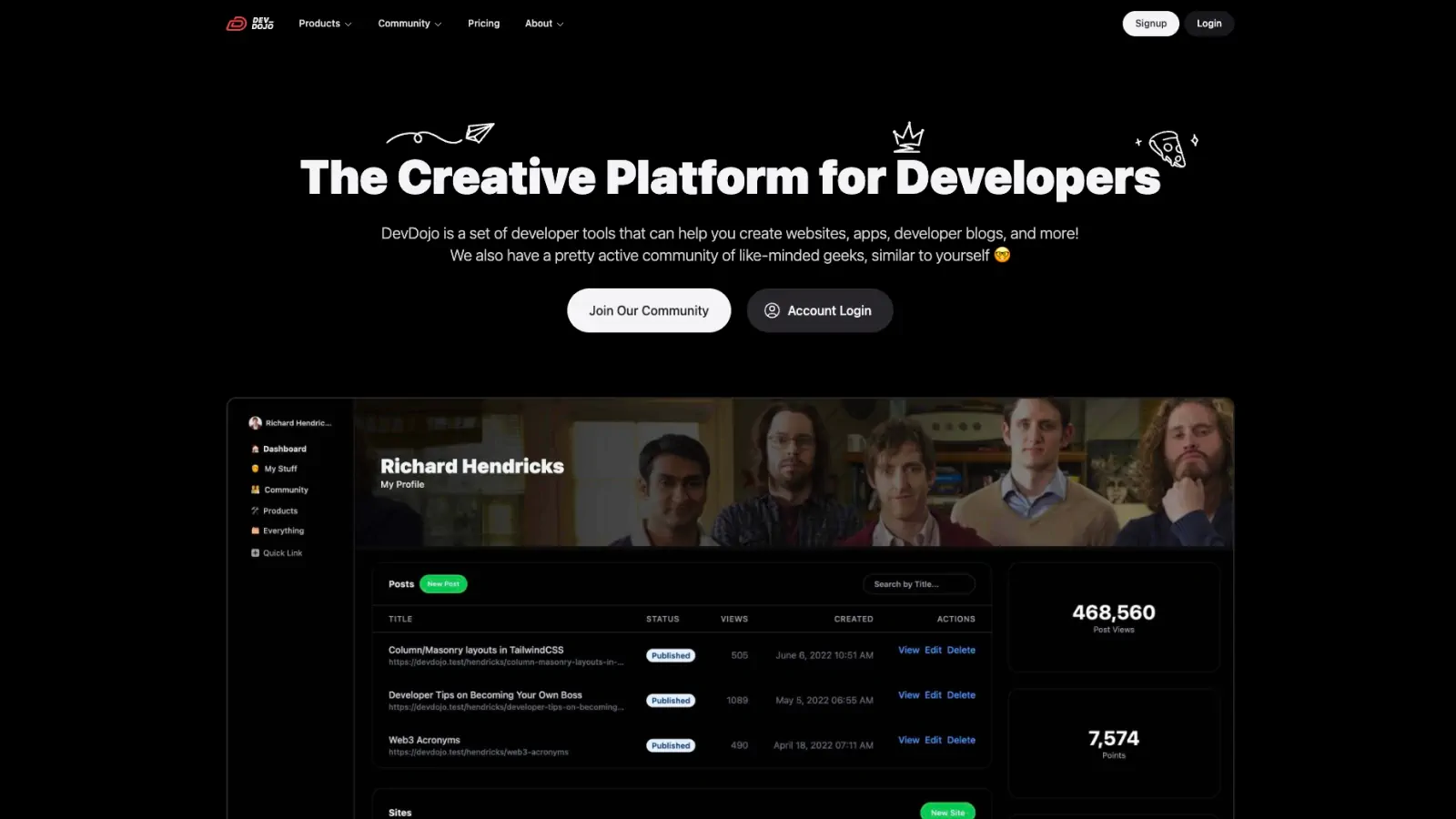Click the Login button in header
The width and height of the screenshot is (1456, 819).
tap(1208, 24)
